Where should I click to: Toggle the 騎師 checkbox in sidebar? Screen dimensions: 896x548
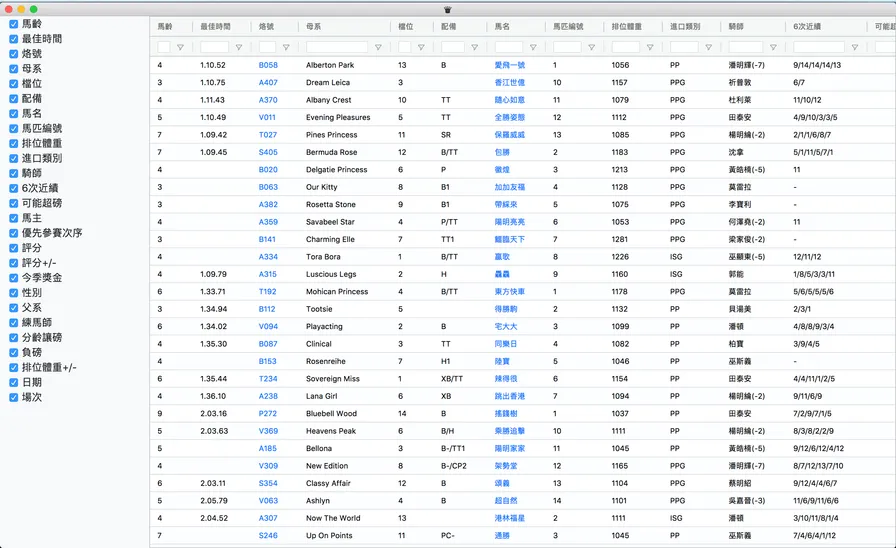[14, 173]
